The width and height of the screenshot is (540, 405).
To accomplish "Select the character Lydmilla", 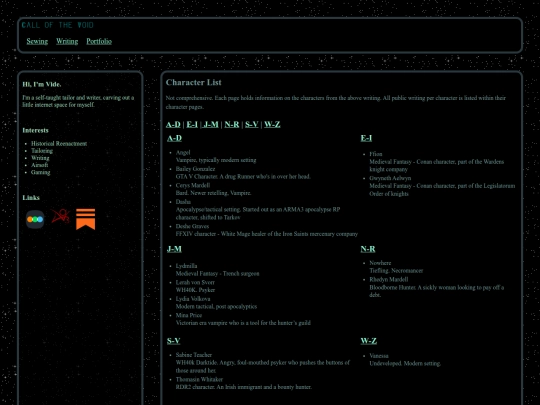I will (x=186, y=266).
